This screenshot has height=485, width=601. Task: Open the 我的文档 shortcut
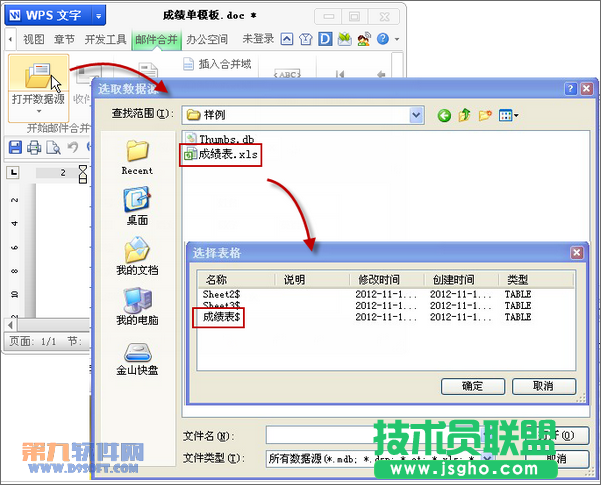click(137, 256)
